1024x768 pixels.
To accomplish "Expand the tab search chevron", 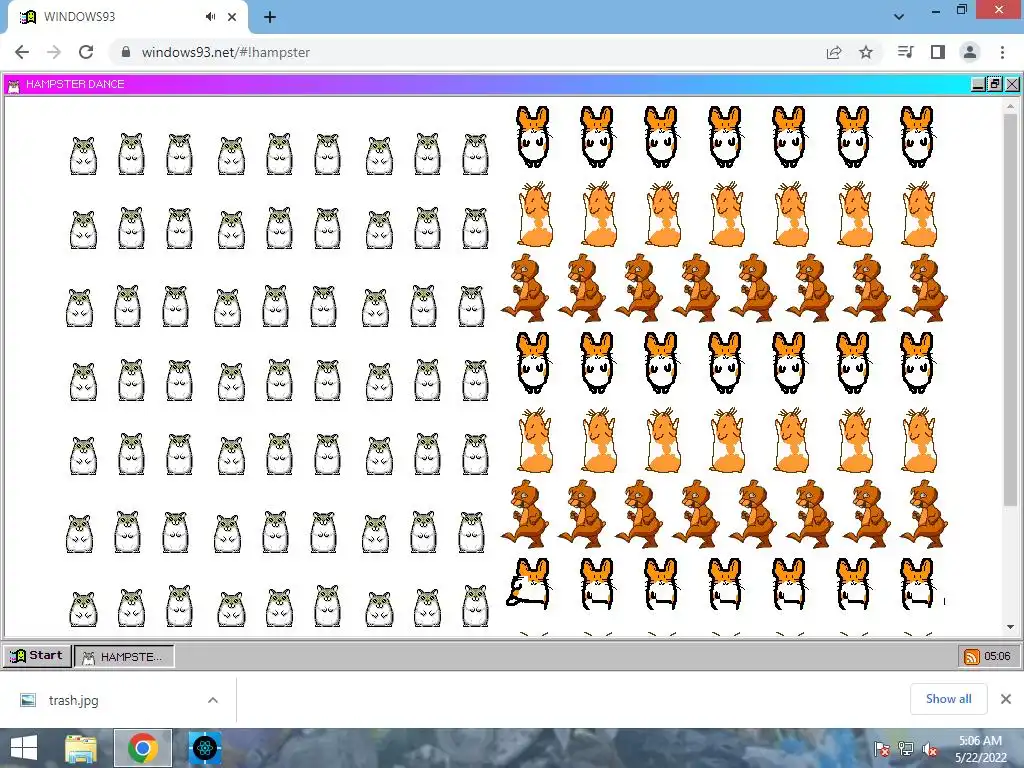I will pyautogui.click(x=899, y=17).
